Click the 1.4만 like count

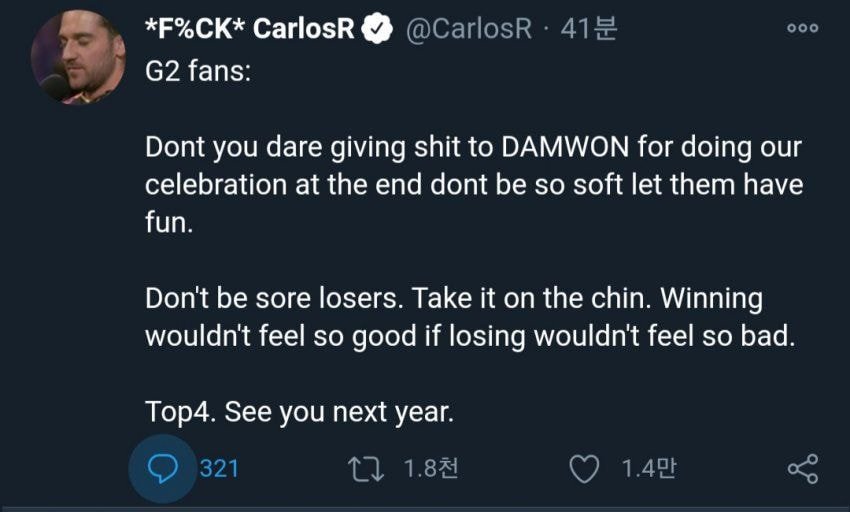click(648, 467)
